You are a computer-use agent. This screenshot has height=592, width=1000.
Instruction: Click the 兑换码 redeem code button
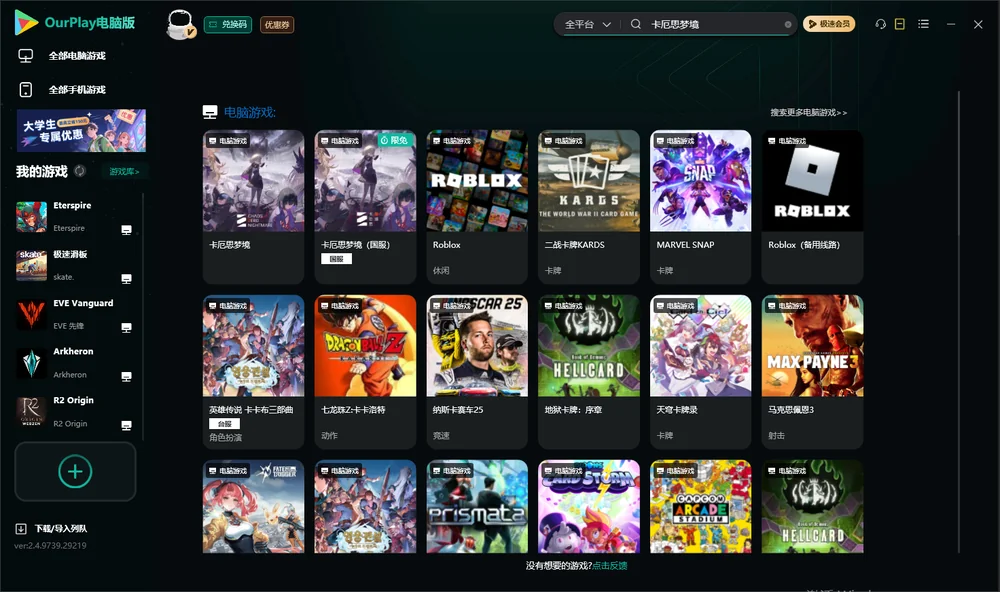228,25
